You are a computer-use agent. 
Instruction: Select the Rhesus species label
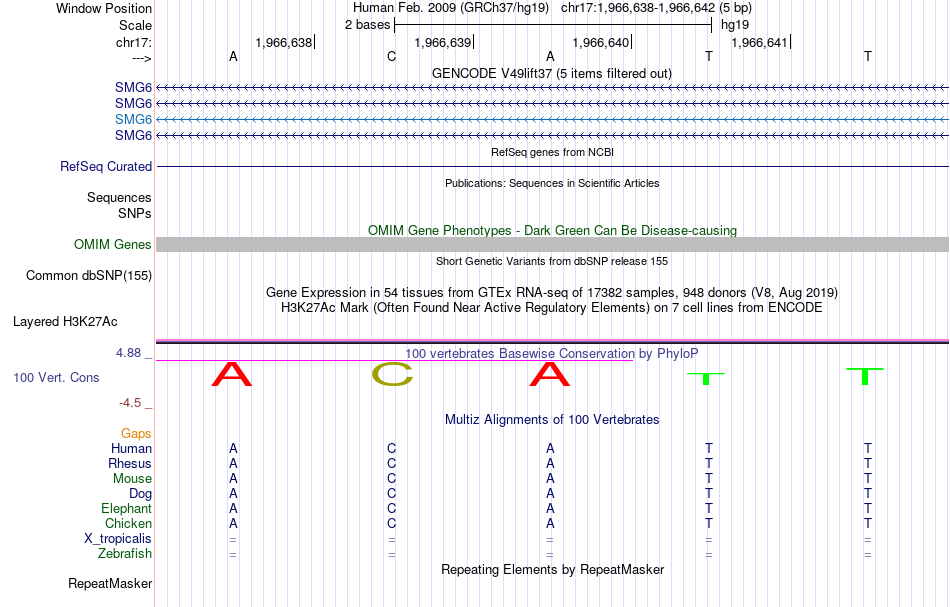130,463
